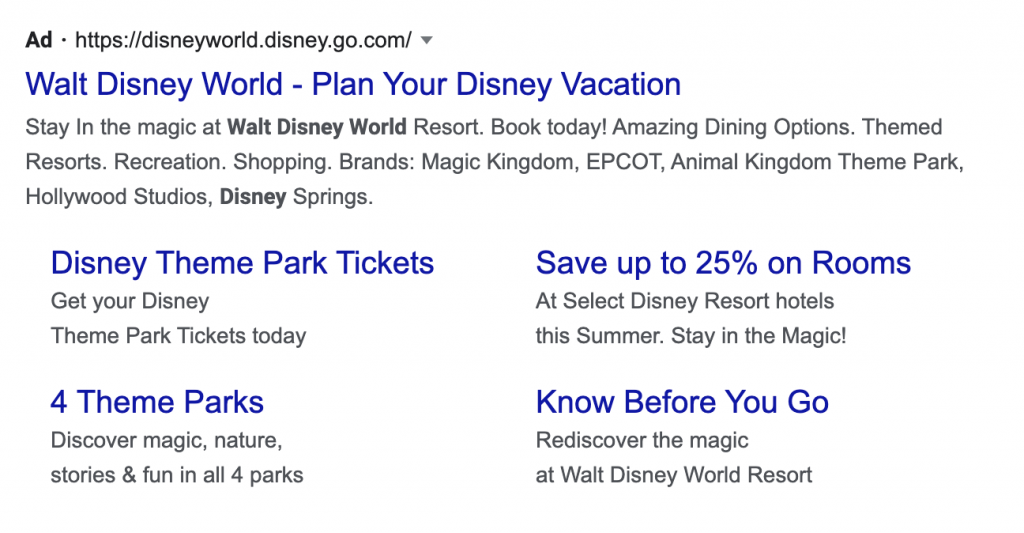Follow the Save up to 25% on Rooms link

(x=723, y=263)
